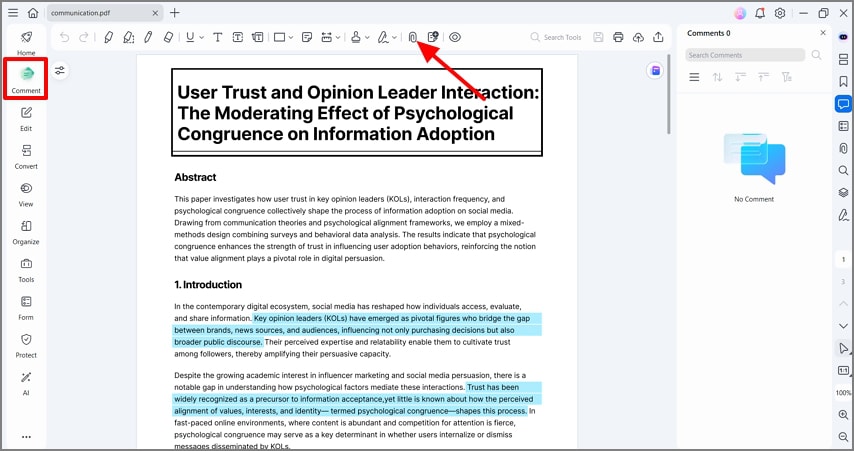Select the Rectangle shape tool
The height and width of the screenshot is (451, 854).
(279, 37)
